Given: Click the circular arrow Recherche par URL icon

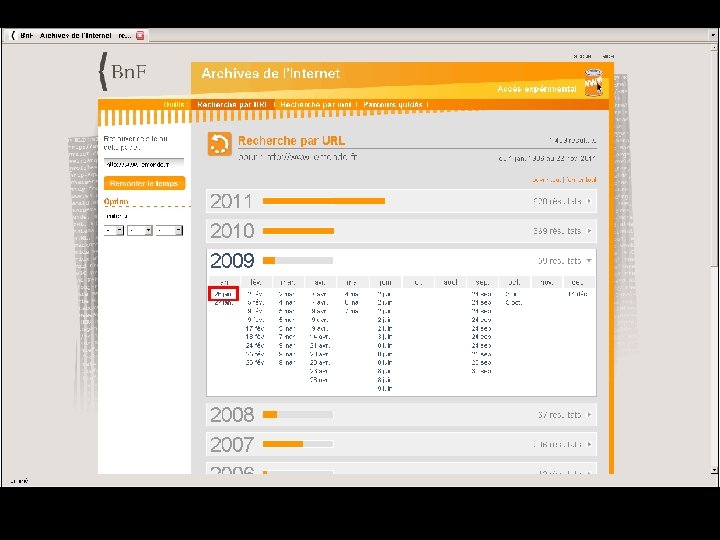Looking at the screenshot, I should tap(219, 144).
